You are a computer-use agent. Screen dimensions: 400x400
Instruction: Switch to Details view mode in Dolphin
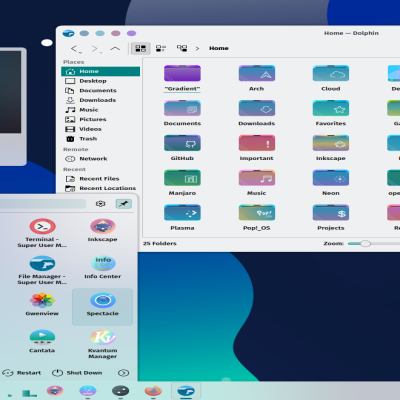(182, 48)
